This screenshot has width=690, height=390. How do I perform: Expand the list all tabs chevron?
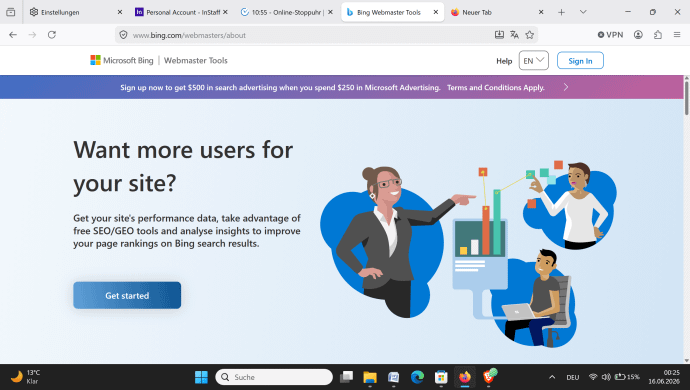tap(583, 12)
